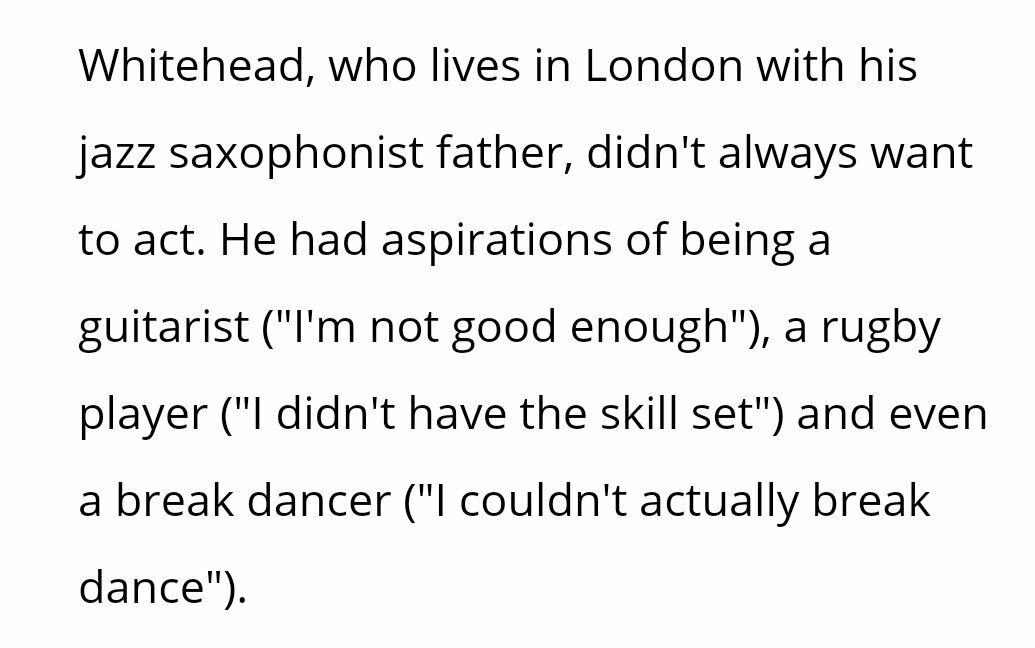Click the word "lives" in first line
The width and height of the screenshot is (1035, 648).
475,65
